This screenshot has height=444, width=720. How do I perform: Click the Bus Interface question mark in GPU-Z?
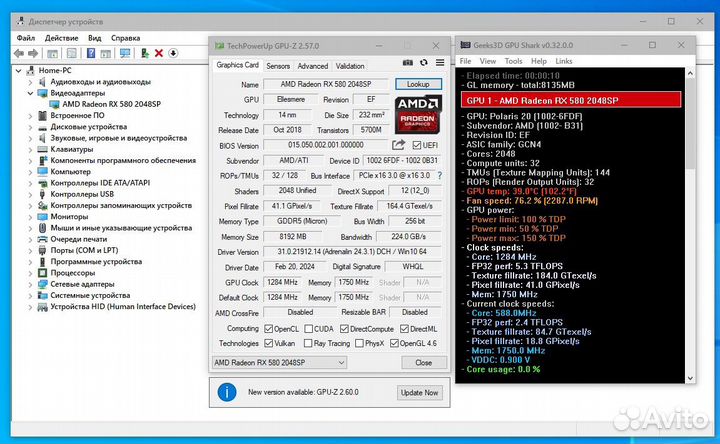(439, 175)
